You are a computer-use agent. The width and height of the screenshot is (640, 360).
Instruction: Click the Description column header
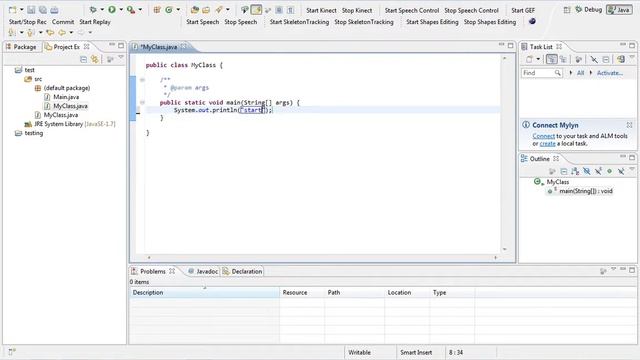(x=204, y=293)
